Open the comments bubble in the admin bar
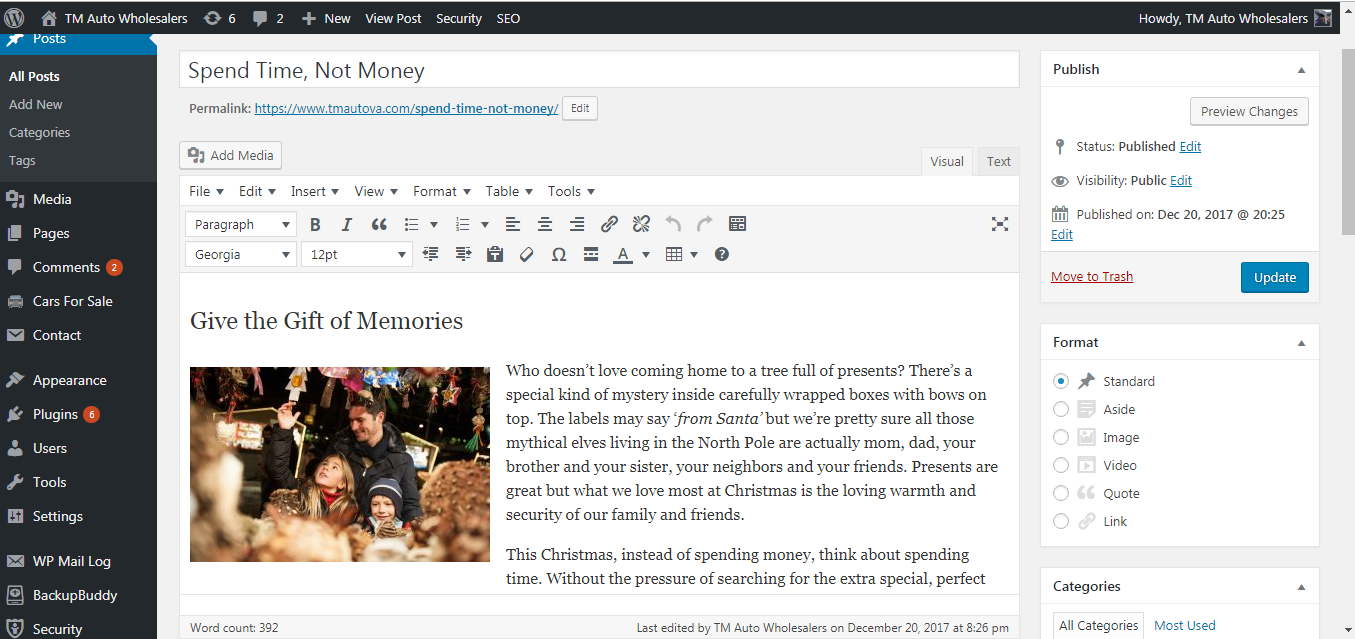The width and height of the screenshot is (1355, 639). [268, 18]
